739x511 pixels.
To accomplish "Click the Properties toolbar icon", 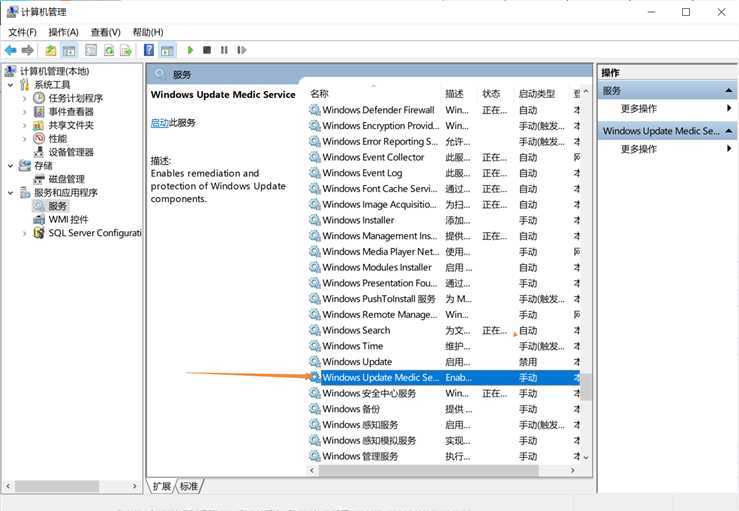I will pos(91,50).
